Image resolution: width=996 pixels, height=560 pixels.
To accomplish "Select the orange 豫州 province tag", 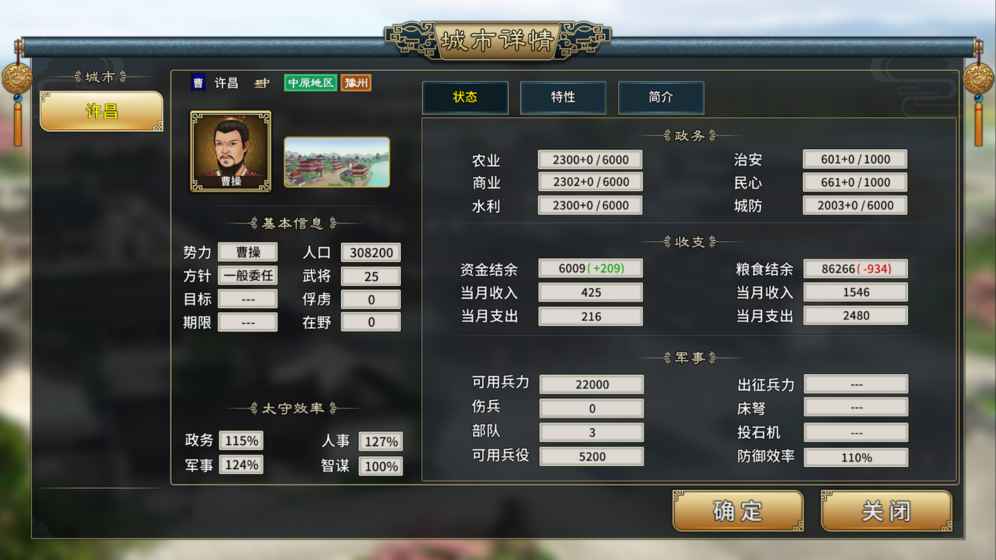I will (x=356, y=83).
